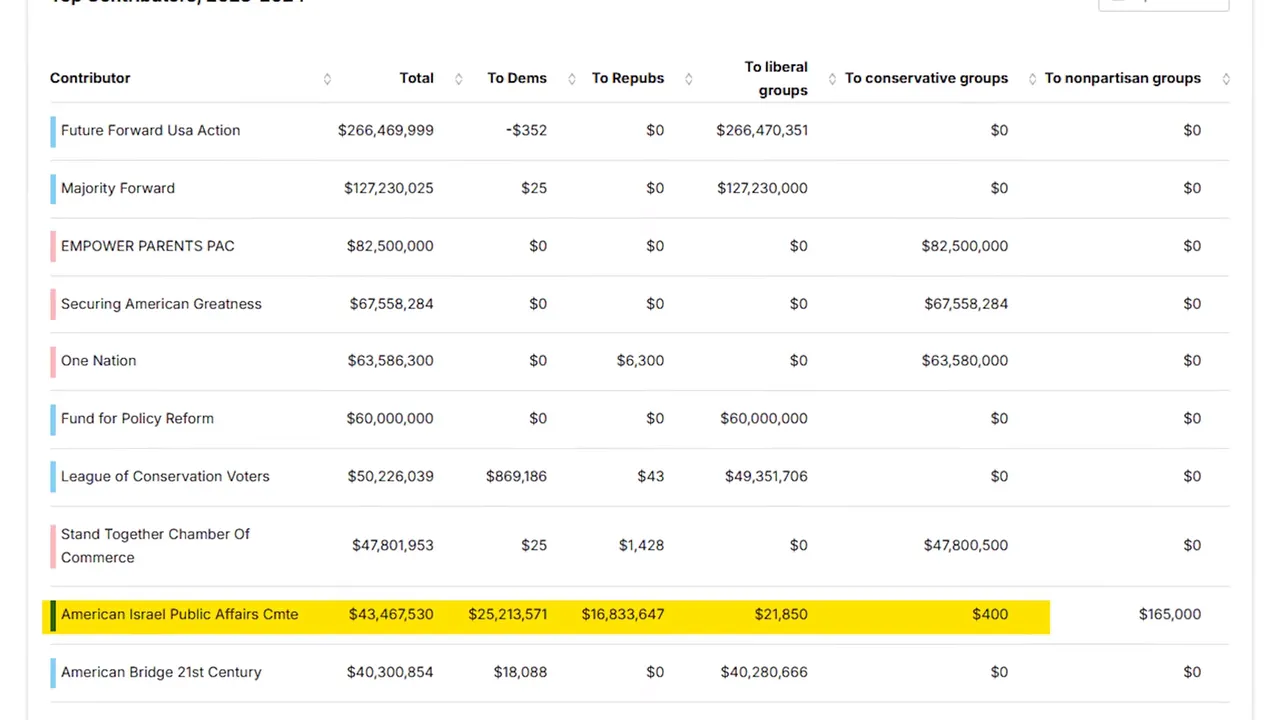
Task: Click total value $67,558,284
Action: pyautogui.click(x=391, y=304)
